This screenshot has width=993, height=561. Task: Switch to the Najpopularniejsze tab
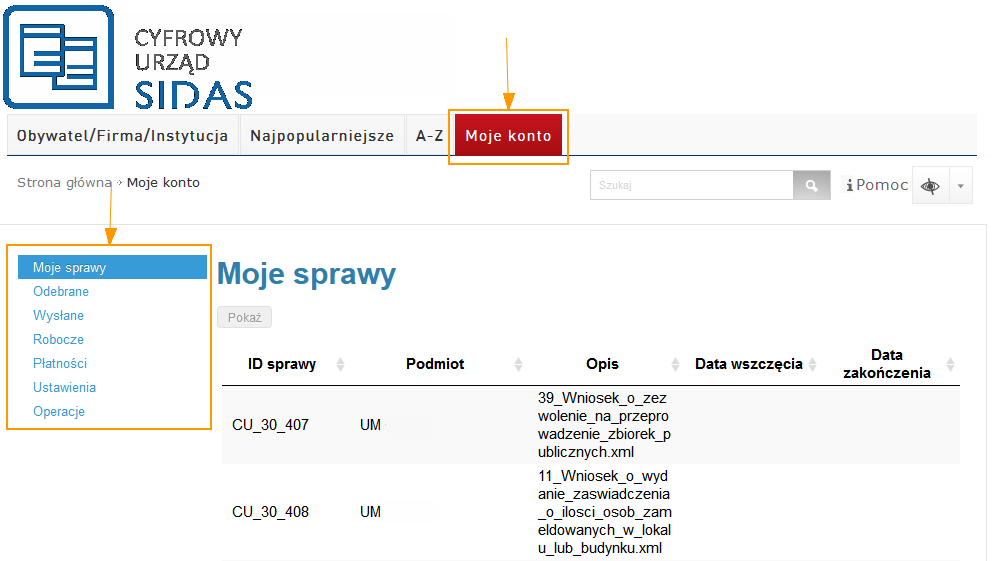pos(322,136)
